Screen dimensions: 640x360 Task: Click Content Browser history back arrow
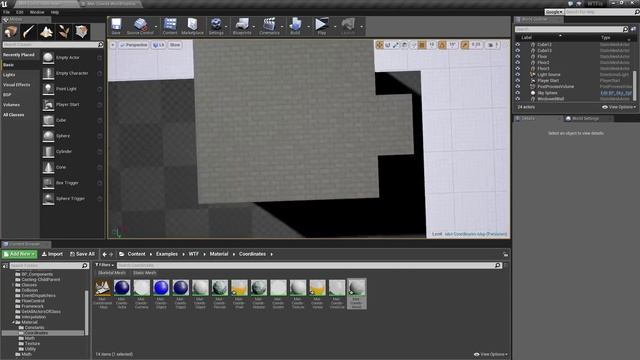tap(104, 254)
